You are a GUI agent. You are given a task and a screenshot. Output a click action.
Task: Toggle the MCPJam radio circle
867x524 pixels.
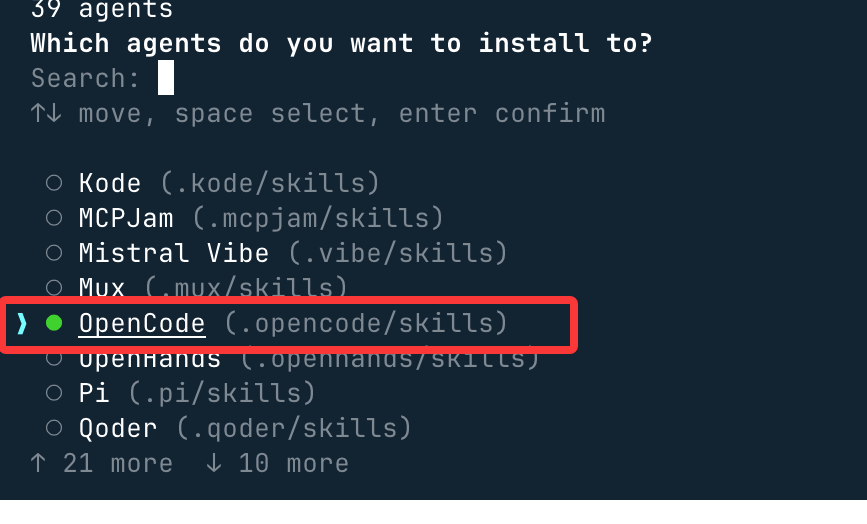(x=55, y=218)
